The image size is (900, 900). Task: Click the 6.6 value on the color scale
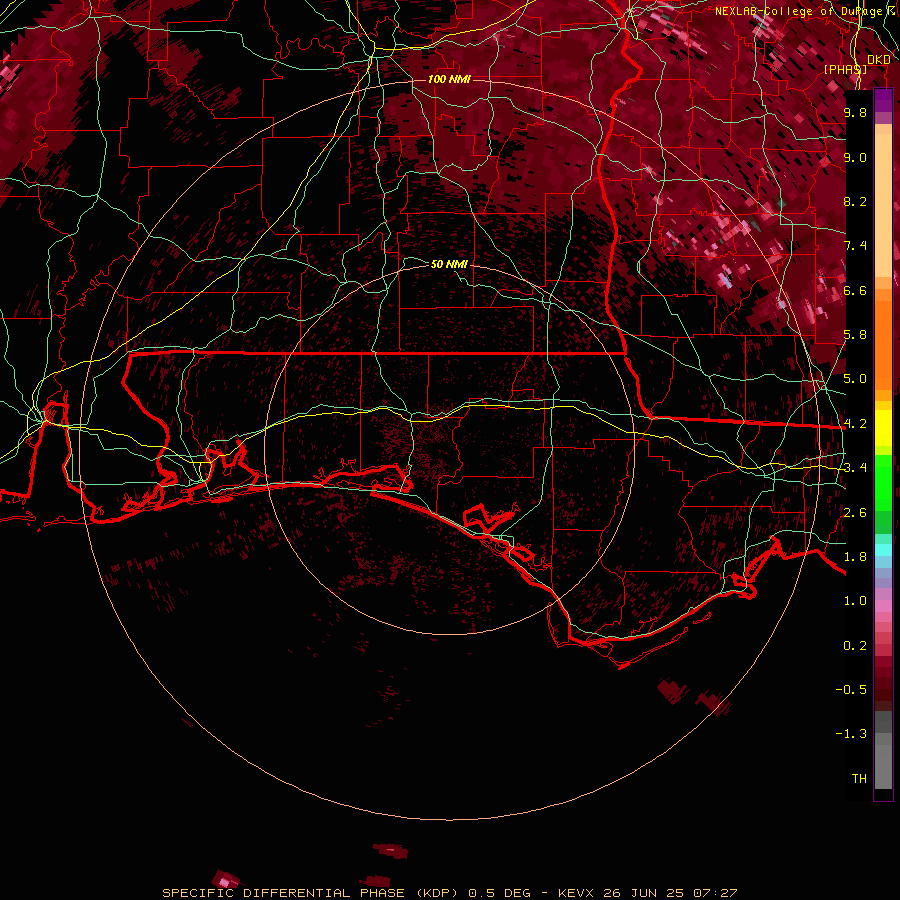[x=855, y=290]
